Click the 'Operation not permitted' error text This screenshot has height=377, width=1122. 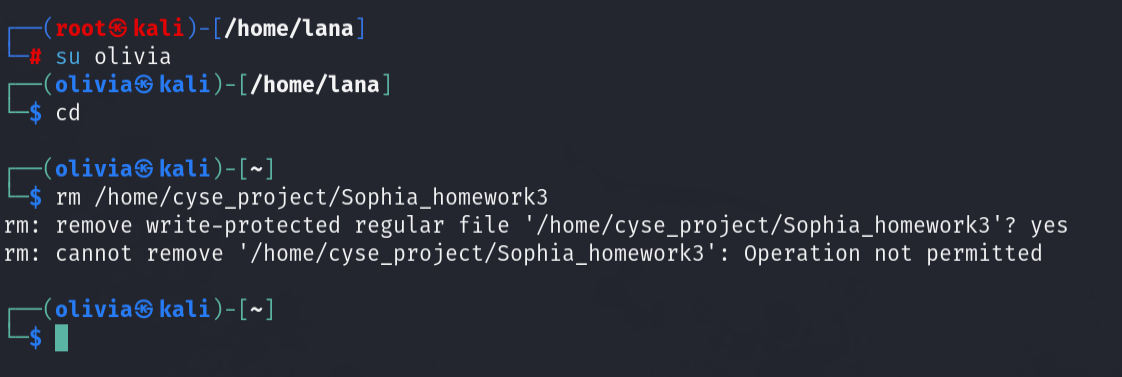(x=893, y=254)
